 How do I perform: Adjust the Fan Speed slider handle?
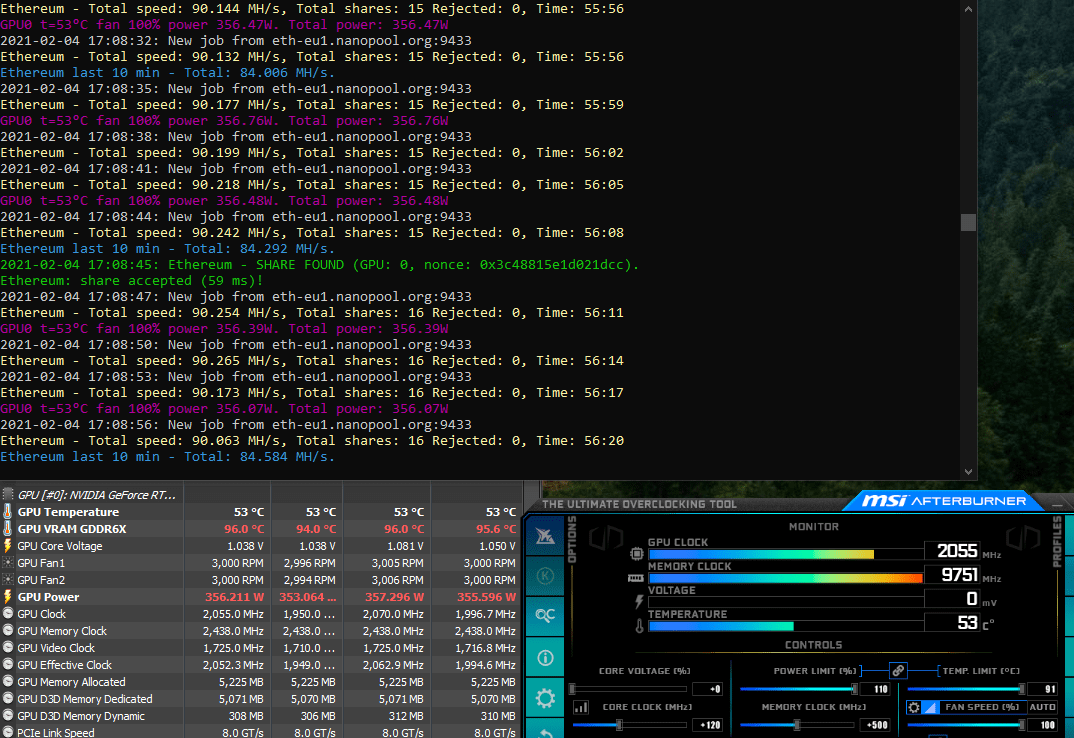[x=1022, y=724]
